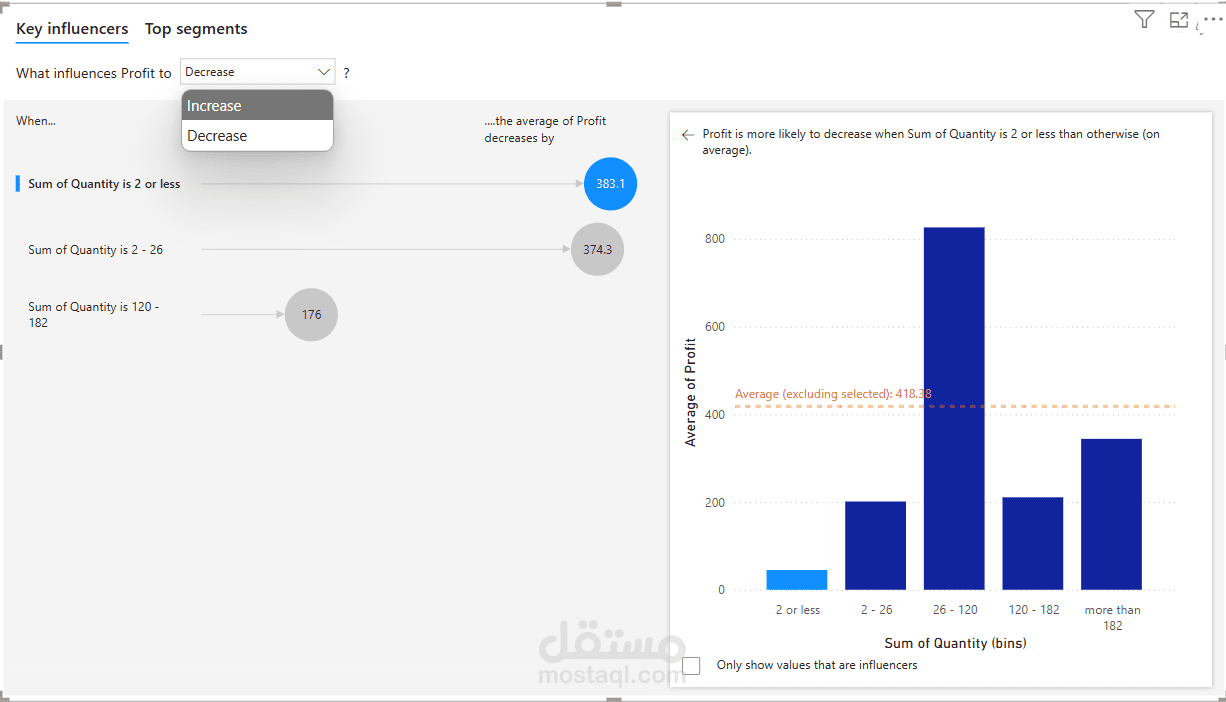Toggle Only show values that are influencers
Image resolution: width=1226 pixels, height=702 pixels.
(691, 665)
